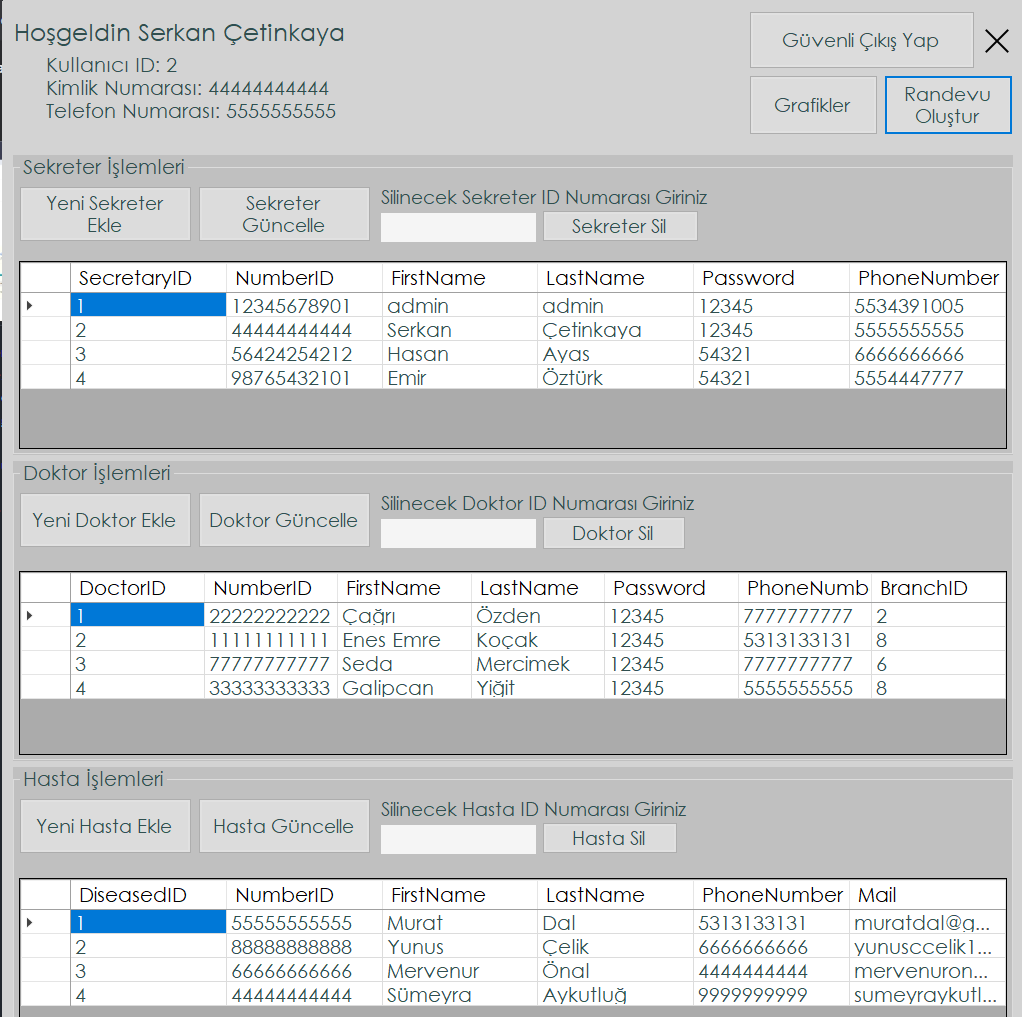Image resolution: width=1022 pixels, height=1017 pixels.
Task: Click the doctor ID deletion input field
Action: coord(457,533)
